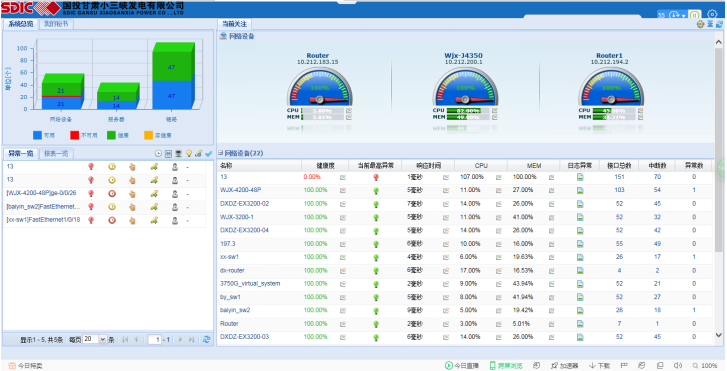
Task: Click the collapse icon at top right of the focus panel
Action: click(x=710, y=24)
